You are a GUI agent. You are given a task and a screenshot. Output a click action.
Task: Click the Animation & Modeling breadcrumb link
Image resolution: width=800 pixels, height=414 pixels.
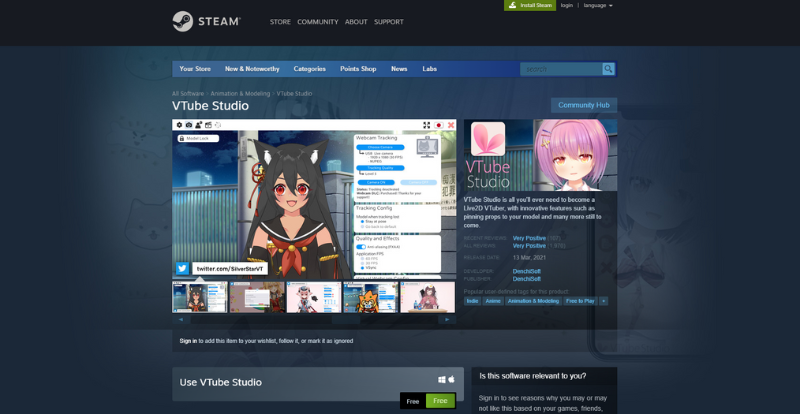pos(240,93)
